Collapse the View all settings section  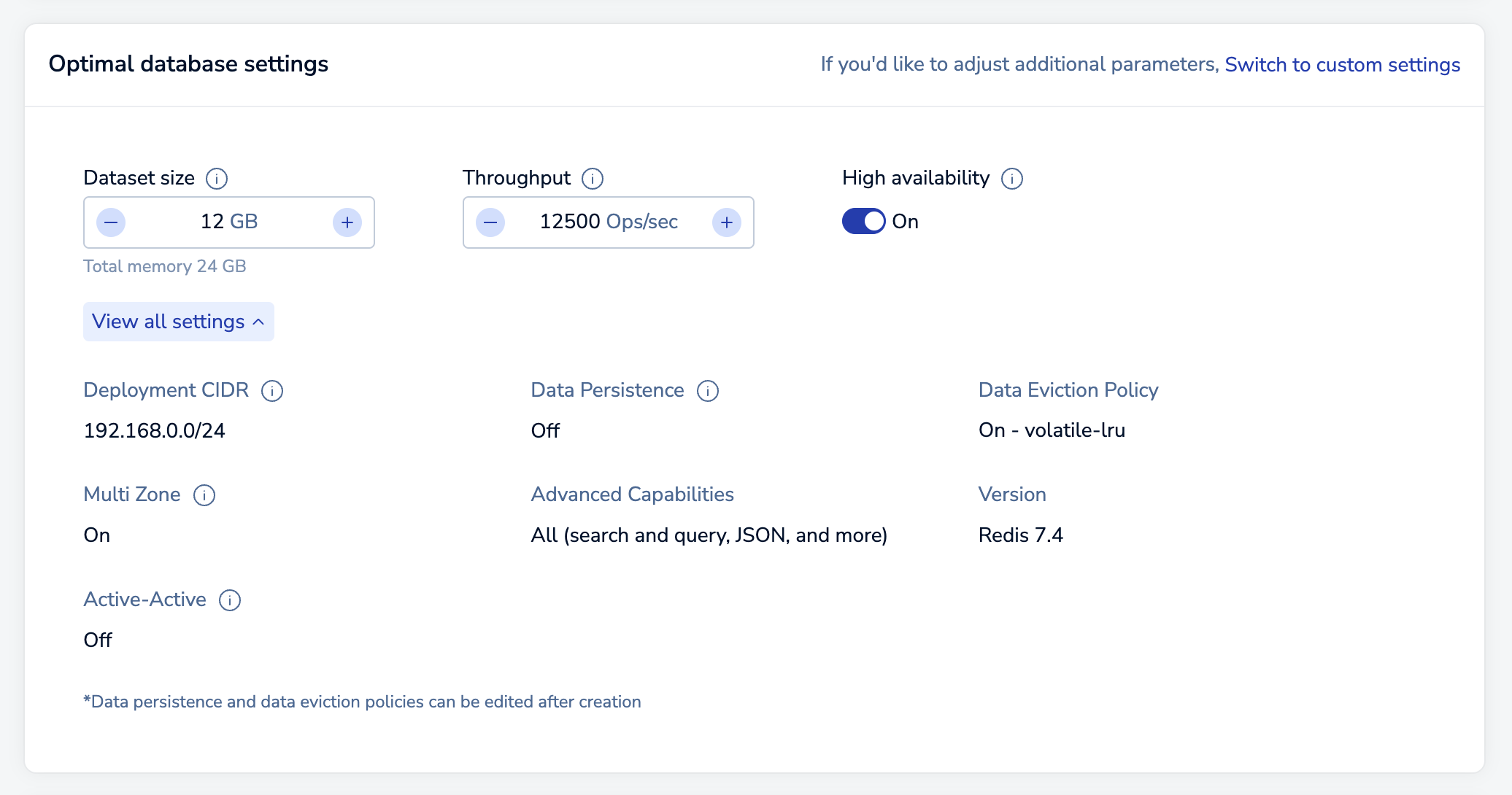(179, 322)
